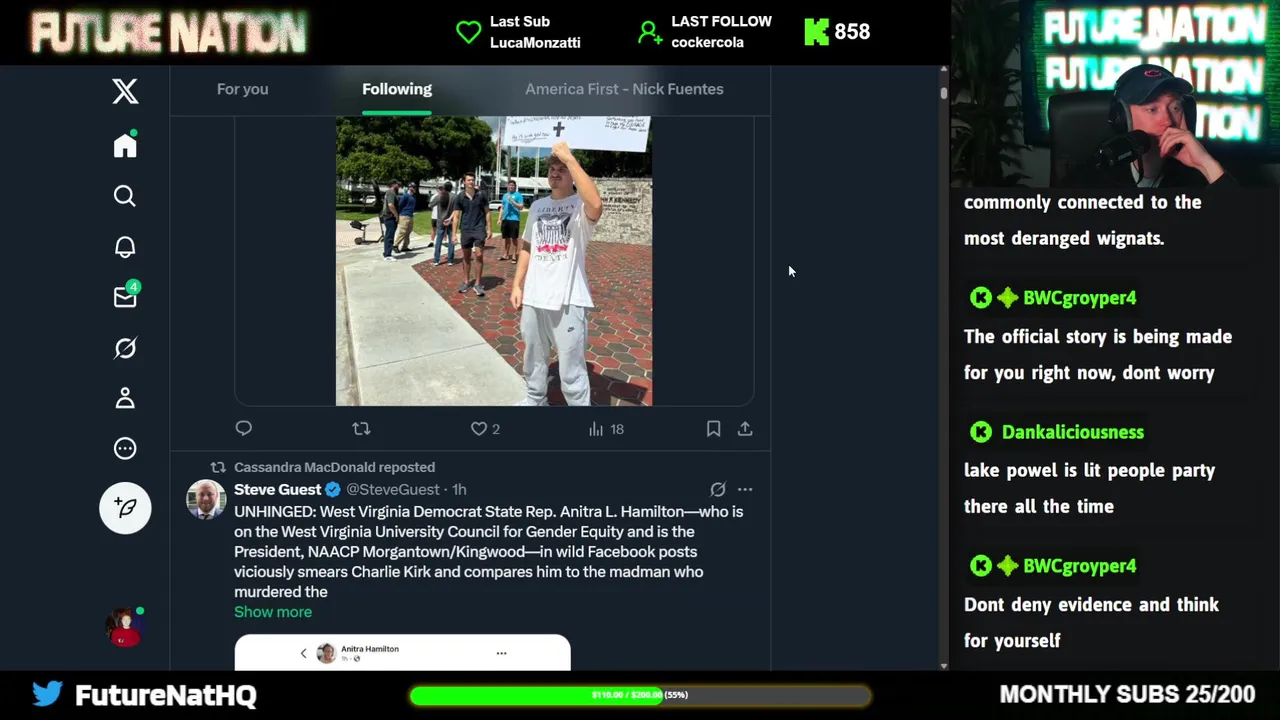This screenshot has width=1280, height=720.
Task: Expand the post with Show more
Action: tap(273, 612)
